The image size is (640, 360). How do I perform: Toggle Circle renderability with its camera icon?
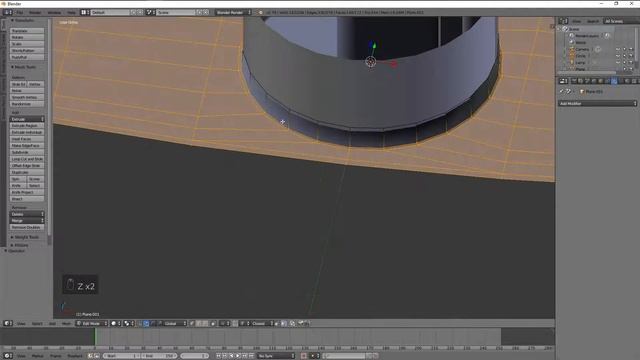(x=631, y=56)
